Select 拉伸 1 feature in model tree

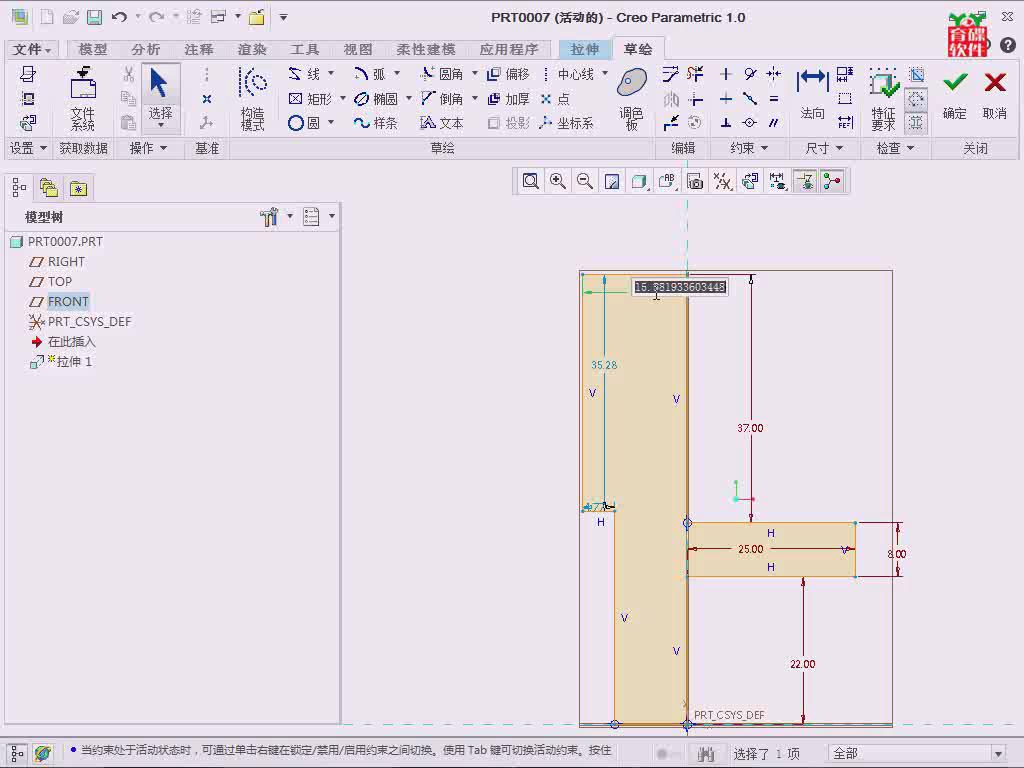pyautogui.click(x=61, y=362)
